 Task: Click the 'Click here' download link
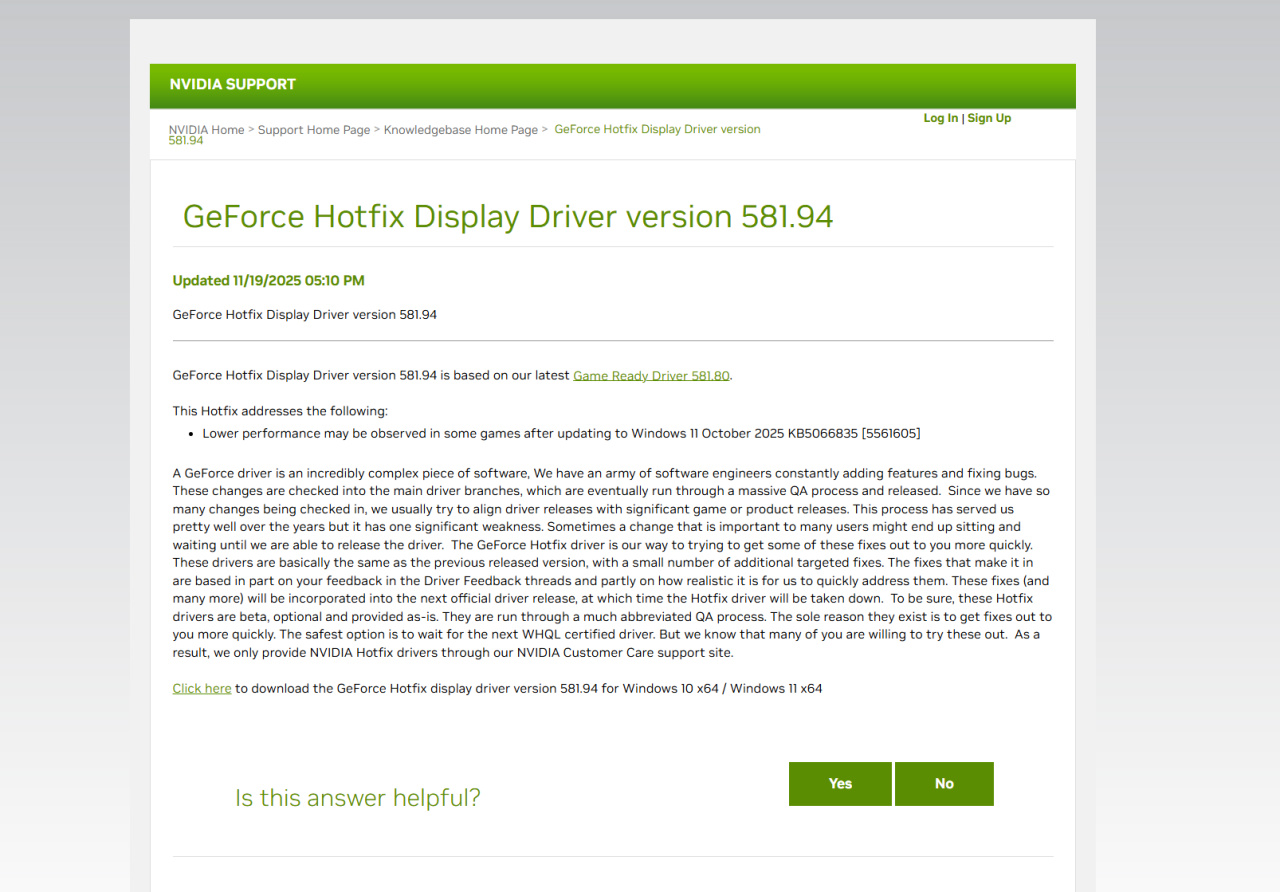pos(202,689)
